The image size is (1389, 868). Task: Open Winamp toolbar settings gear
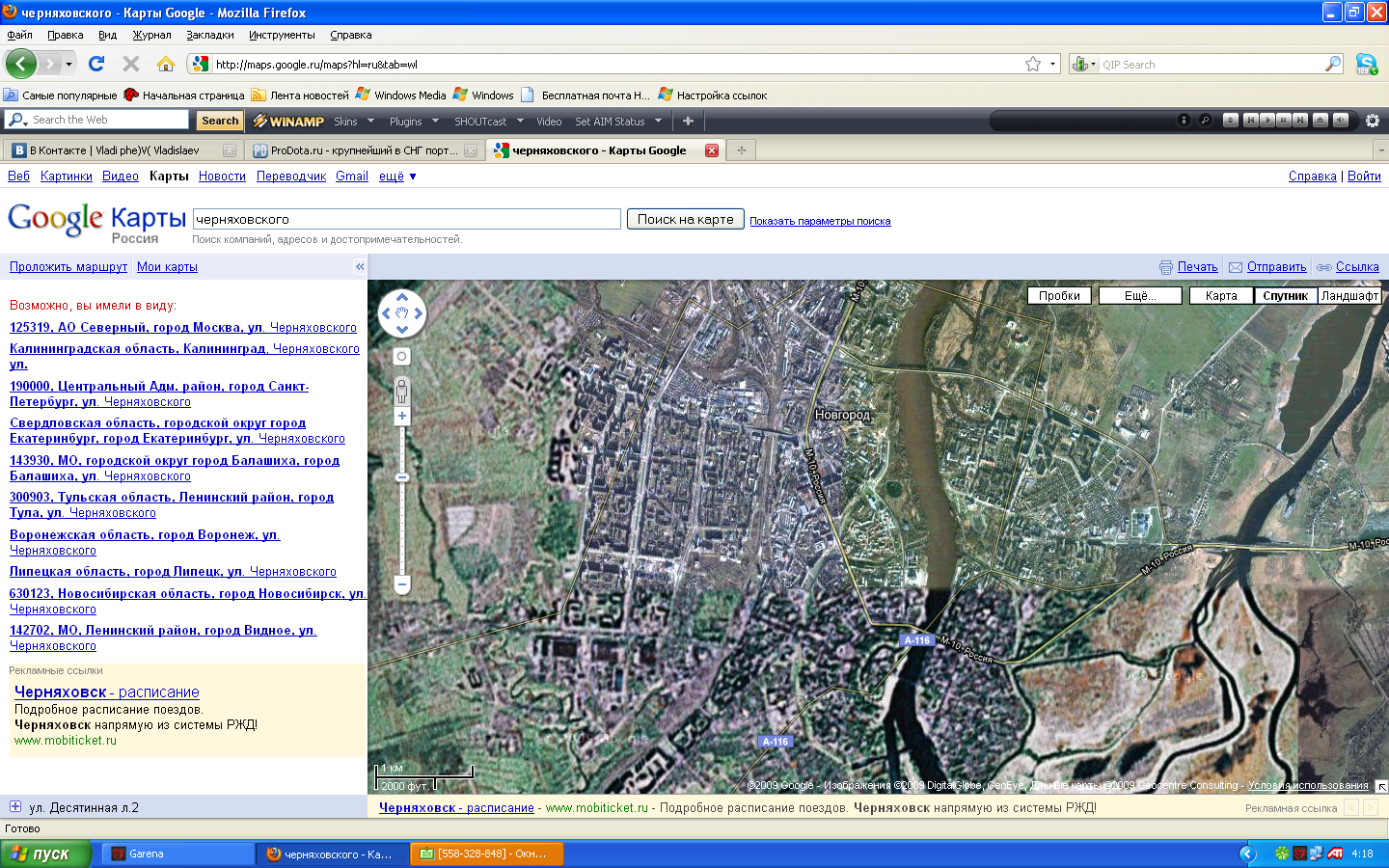coord(1373,121)
